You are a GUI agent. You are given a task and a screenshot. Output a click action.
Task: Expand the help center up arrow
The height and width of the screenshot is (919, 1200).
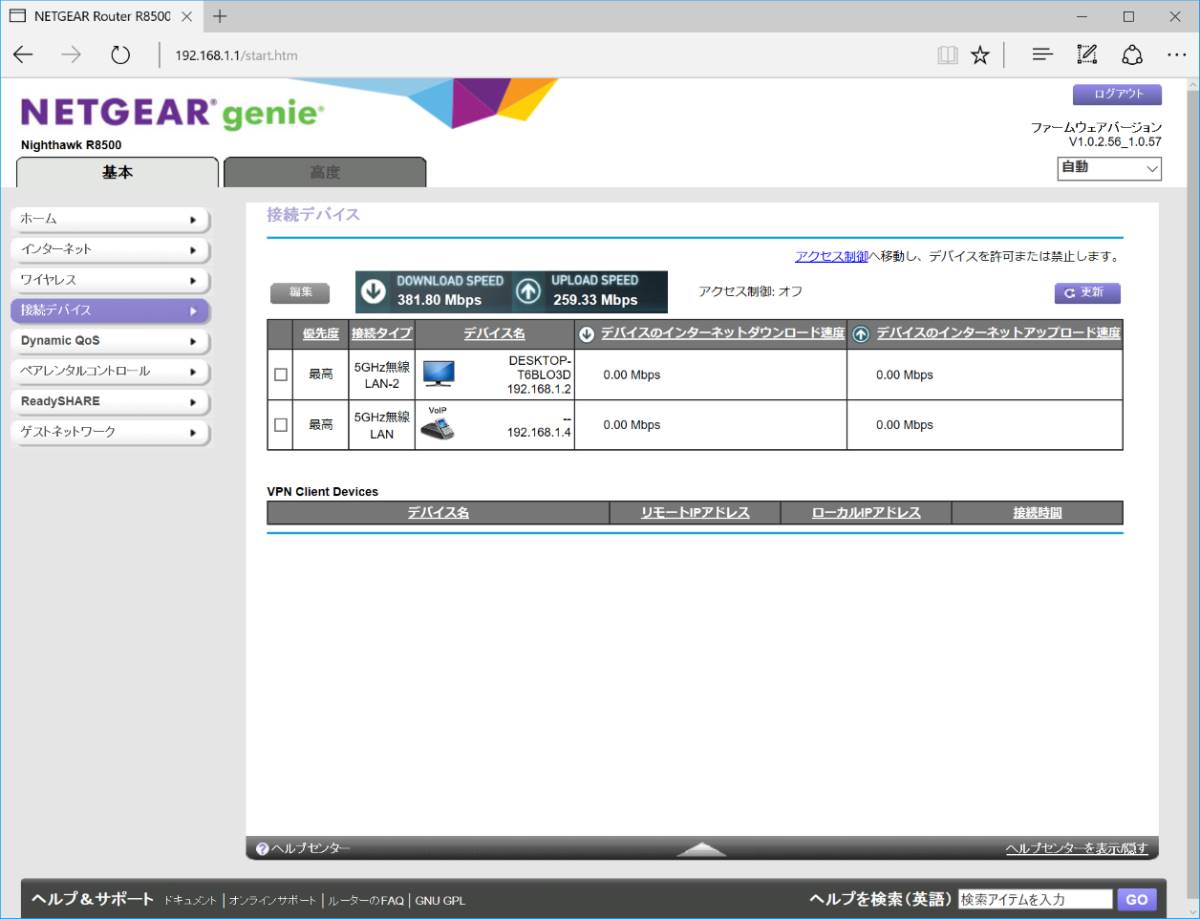click(x=701, y=850)
